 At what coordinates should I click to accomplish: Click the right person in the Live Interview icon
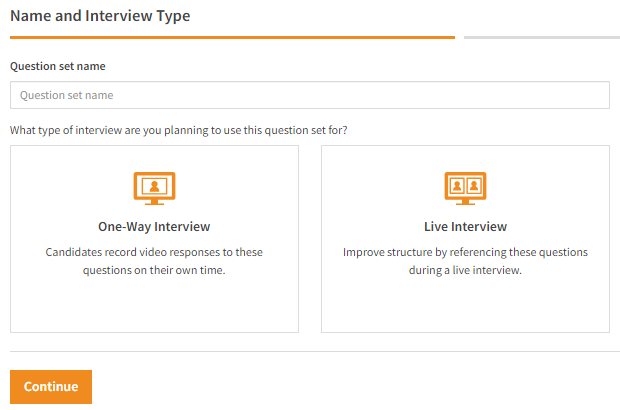pyautogui.click(x=474, y=186)
